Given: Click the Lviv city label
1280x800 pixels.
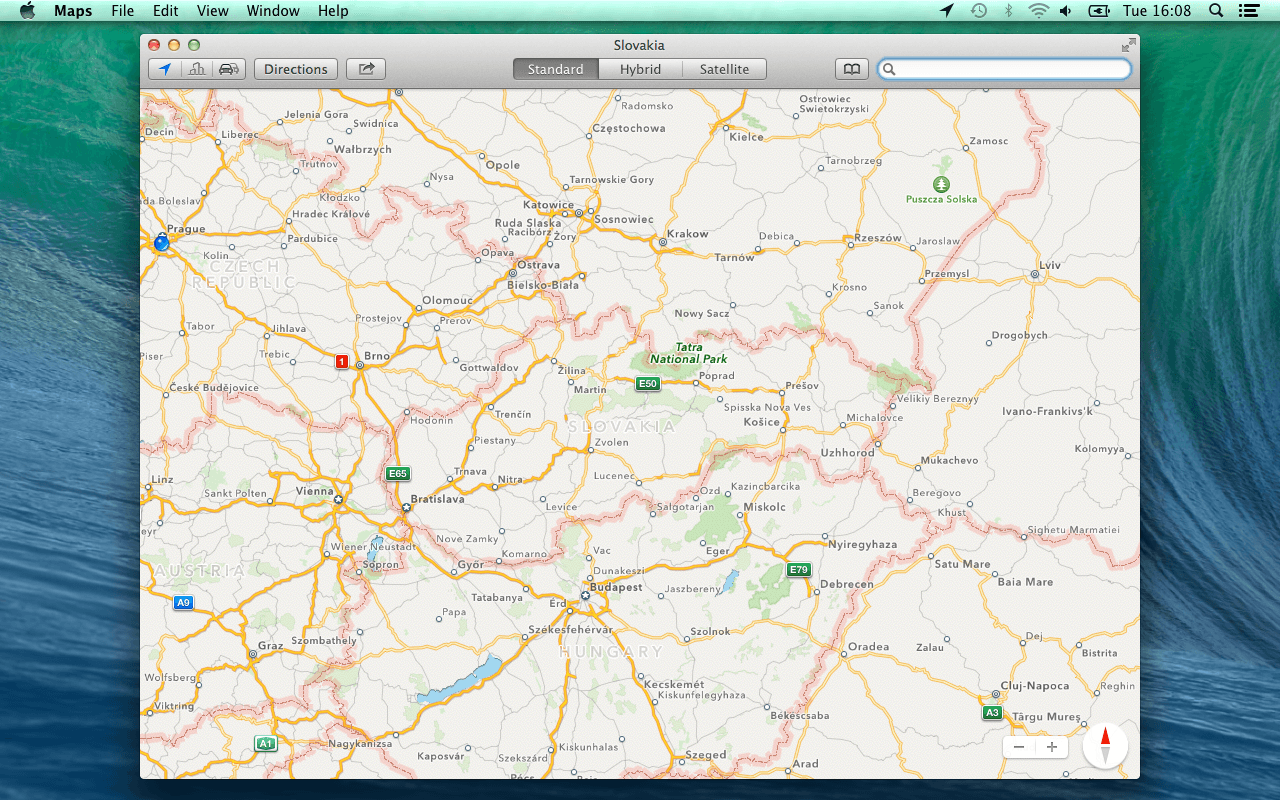Looking at the screenshot, I should click(x=1050, y=265).
